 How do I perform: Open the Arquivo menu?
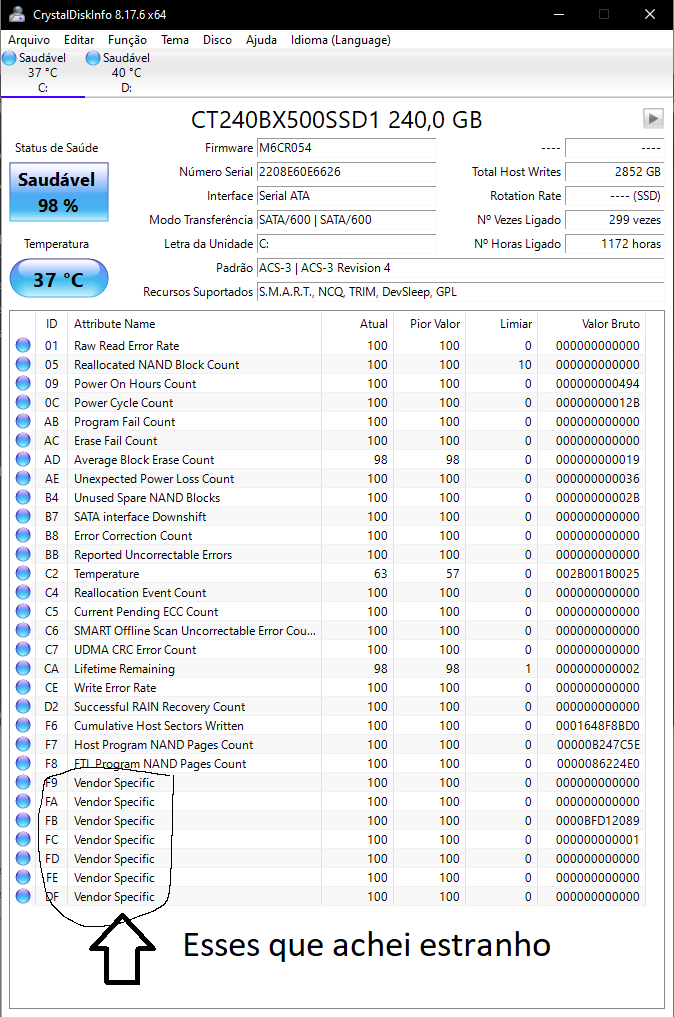(29, 40)
